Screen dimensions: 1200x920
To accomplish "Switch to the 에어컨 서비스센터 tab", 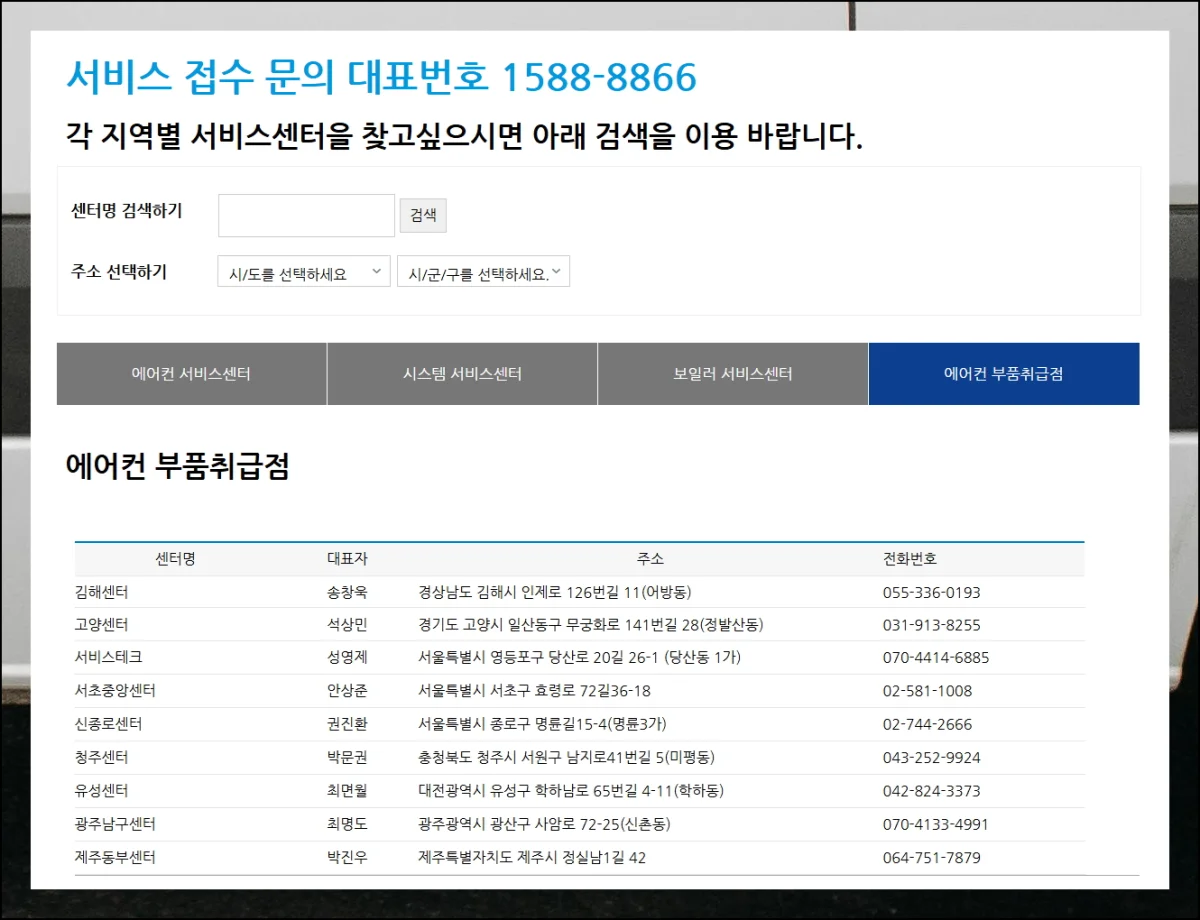I will coord(191,374).
